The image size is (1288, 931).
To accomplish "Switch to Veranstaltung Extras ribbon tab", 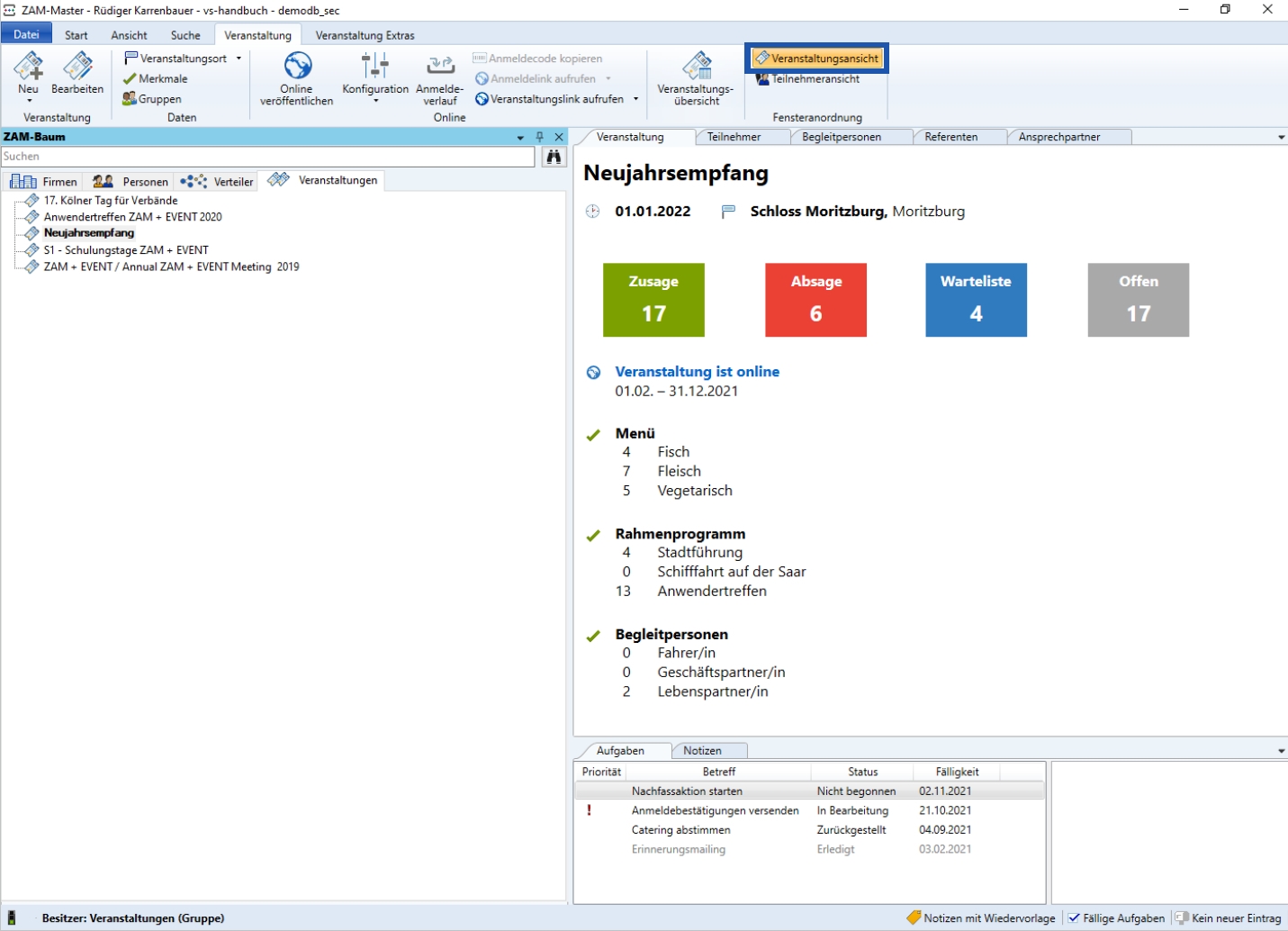I will [x=365, y=35].
